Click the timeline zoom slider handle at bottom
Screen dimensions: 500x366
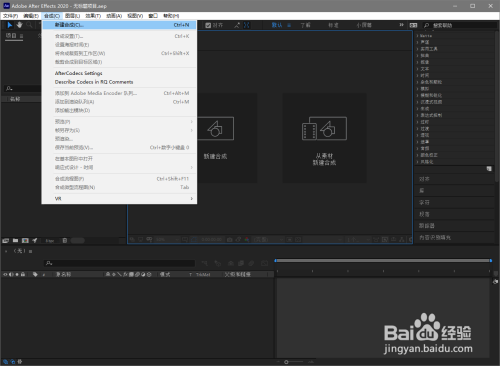(286, 362)
